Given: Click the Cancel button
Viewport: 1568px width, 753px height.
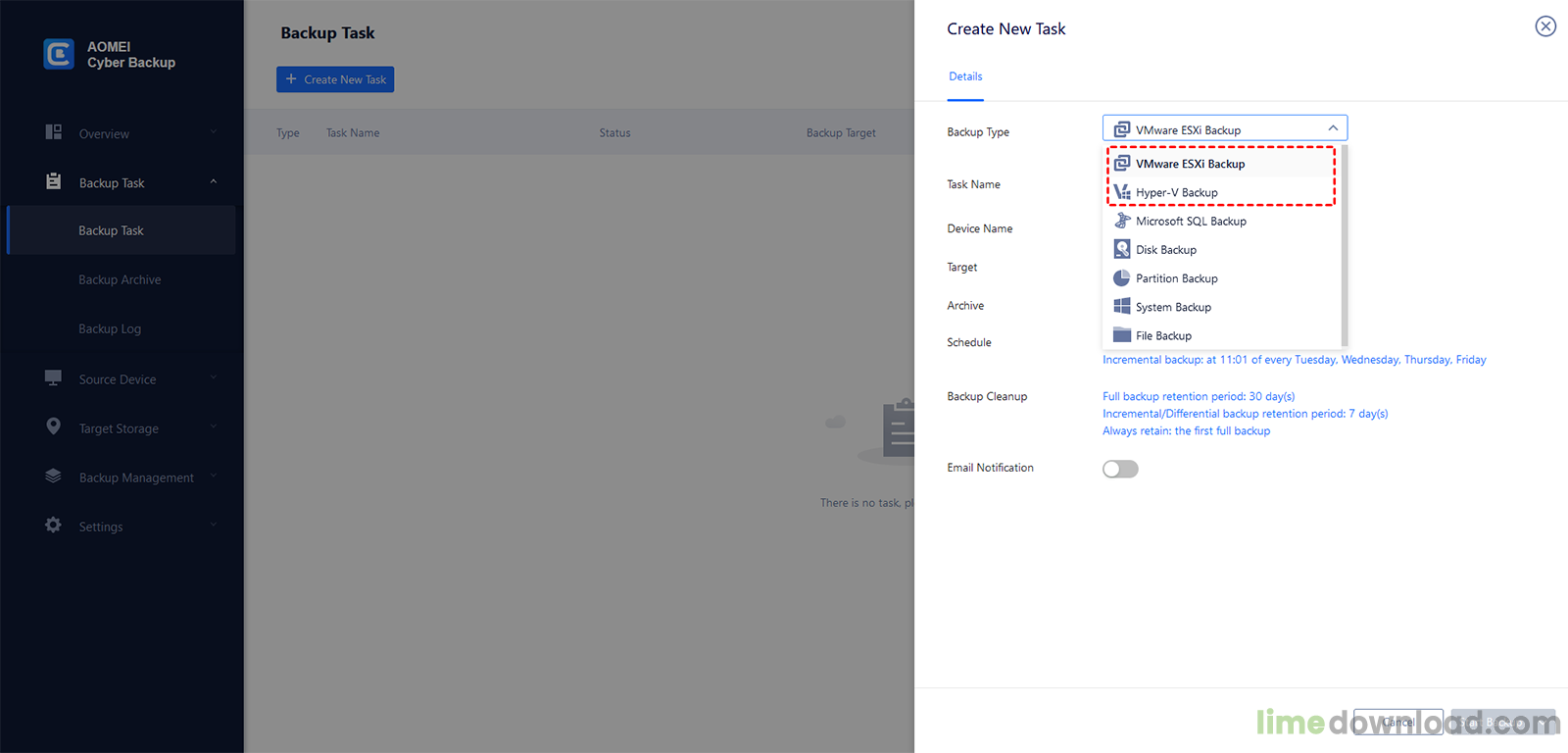Looking at the screenshot, I should click(1398, 723).
